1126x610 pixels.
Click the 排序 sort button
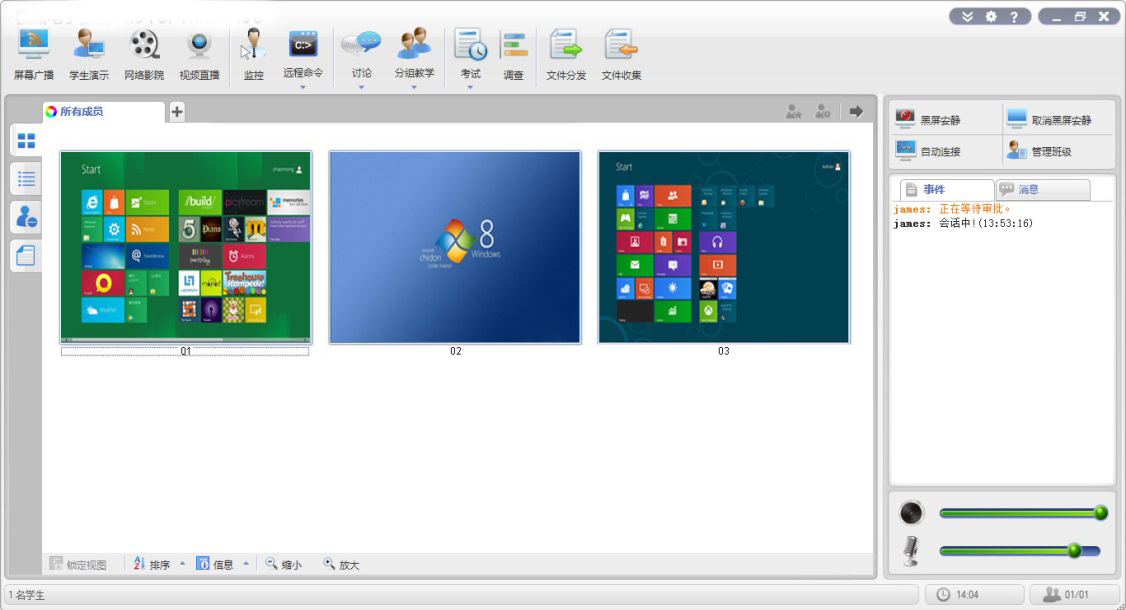tap(152, 565)
